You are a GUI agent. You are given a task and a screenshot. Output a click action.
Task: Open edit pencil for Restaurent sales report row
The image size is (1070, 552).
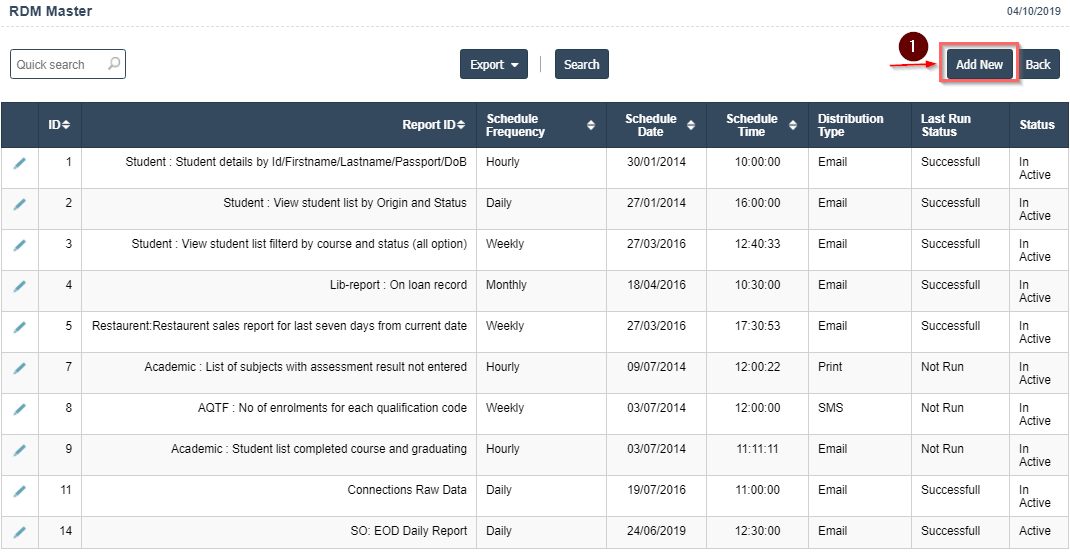pos(19,327)
